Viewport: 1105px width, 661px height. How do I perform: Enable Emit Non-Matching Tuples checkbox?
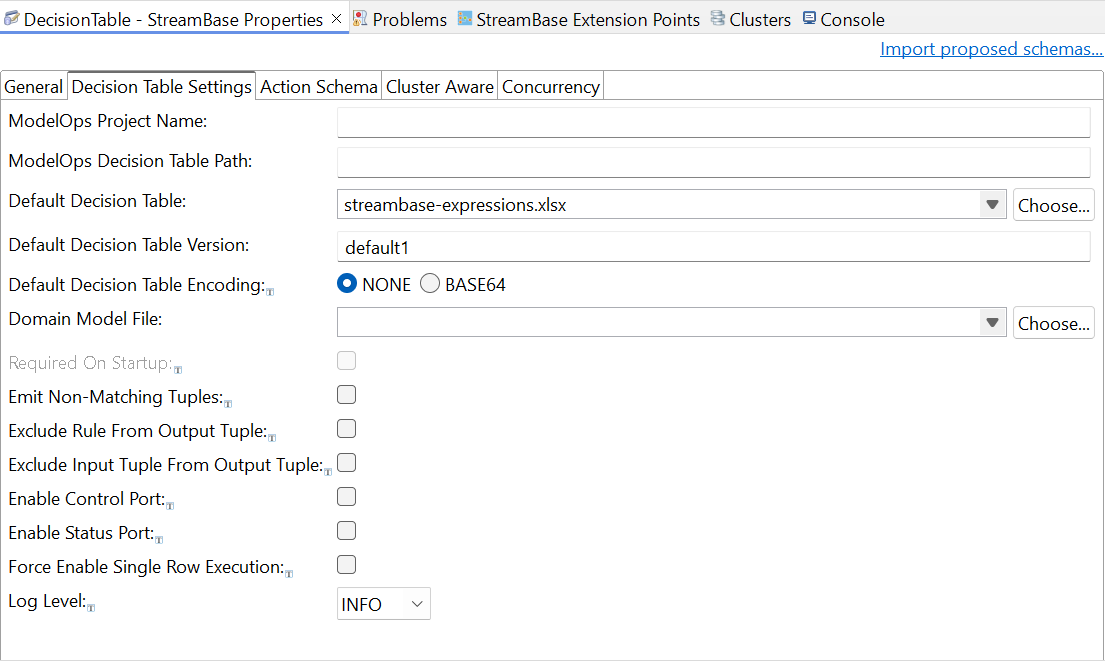pyautogui.click(x=347, y=395)
